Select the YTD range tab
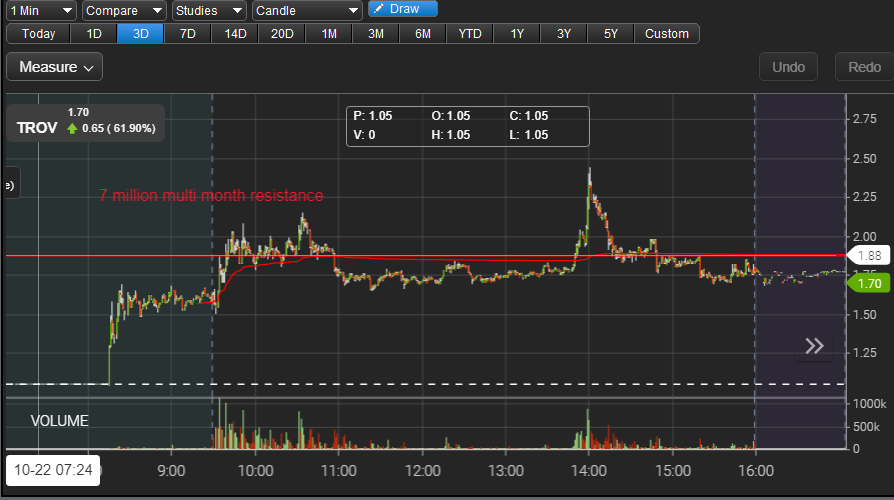 (x=470, y=34)
